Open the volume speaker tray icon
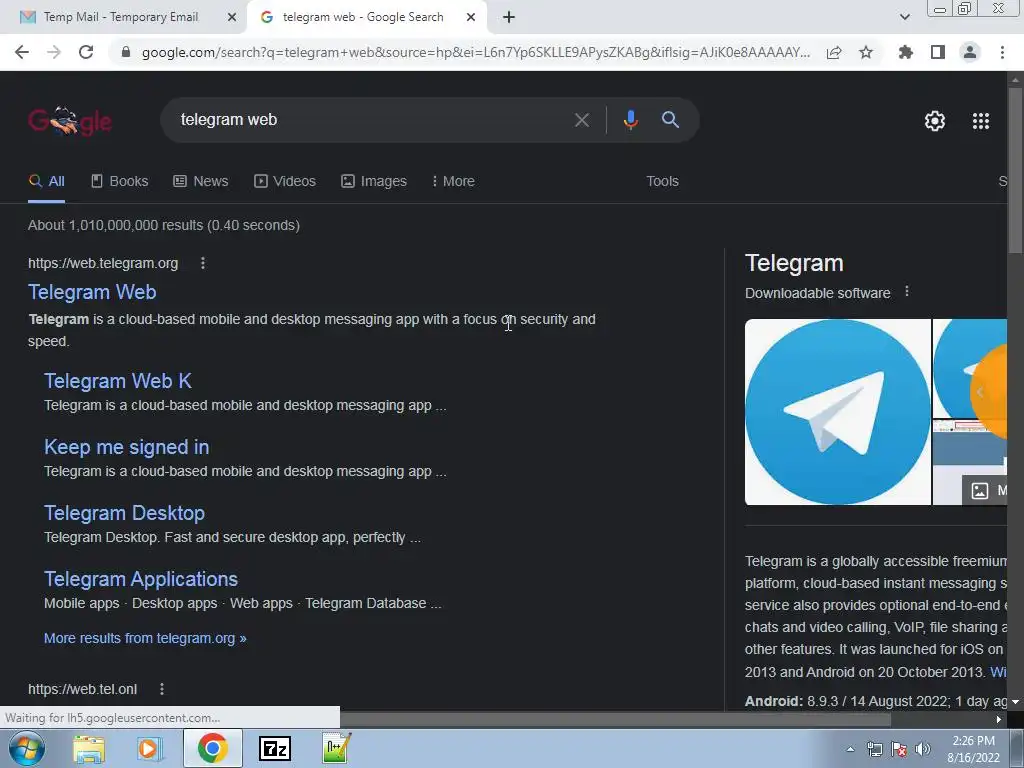 click(x=923, y=750)
